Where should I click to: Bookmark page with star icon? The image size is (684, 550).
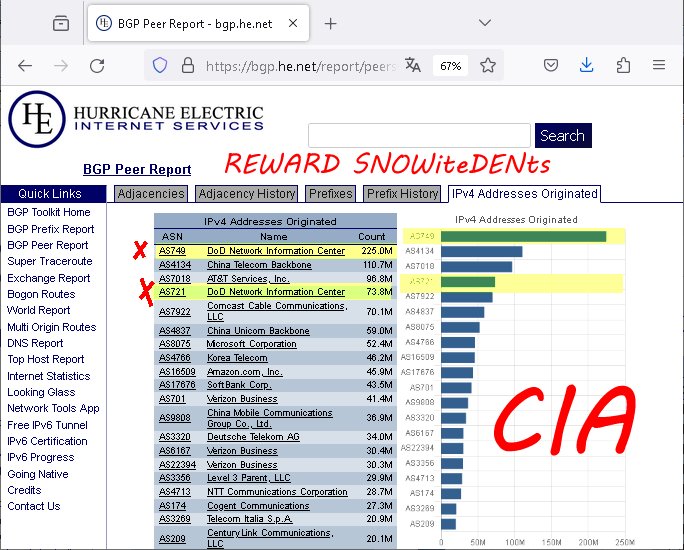(x=488, y=65)
